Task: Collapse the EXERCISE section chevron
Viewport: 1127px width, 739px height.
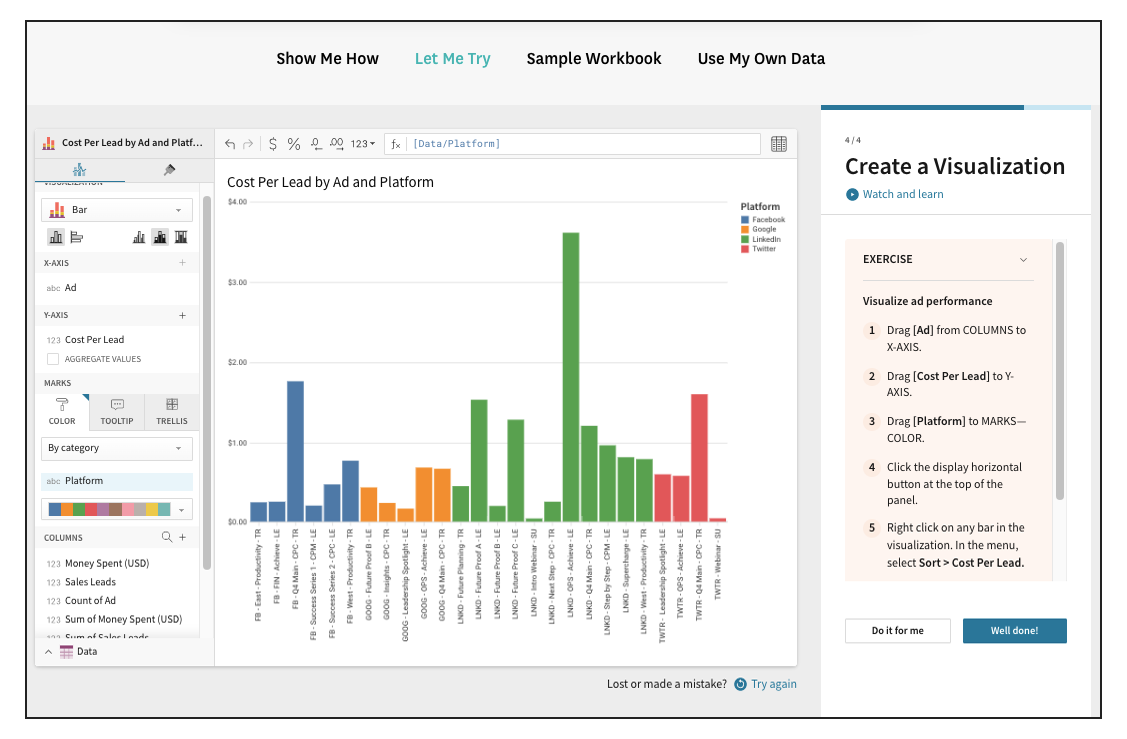Action: 1024,260
